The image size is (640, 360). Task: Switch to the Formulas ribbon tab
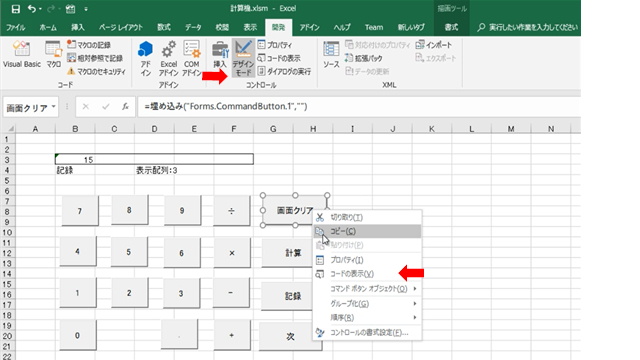(x=164, y=27)
